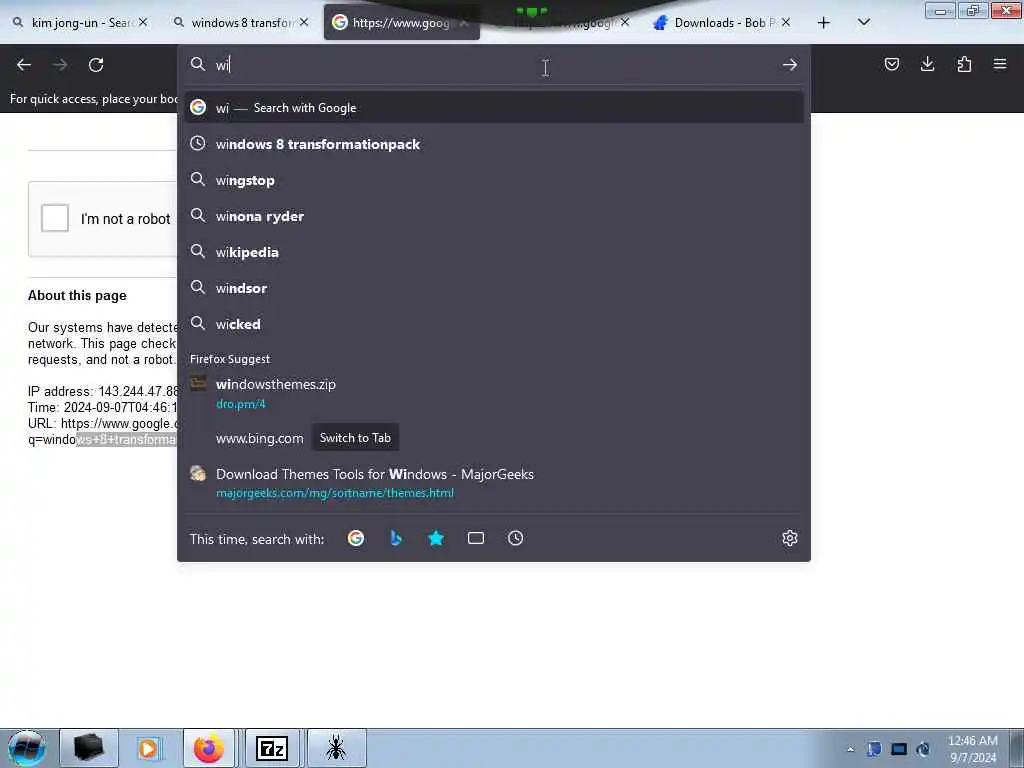Open the ant application taskbar icon
Image resolution: width=1024 pixels, height=768 pixels.
[336, 748]
